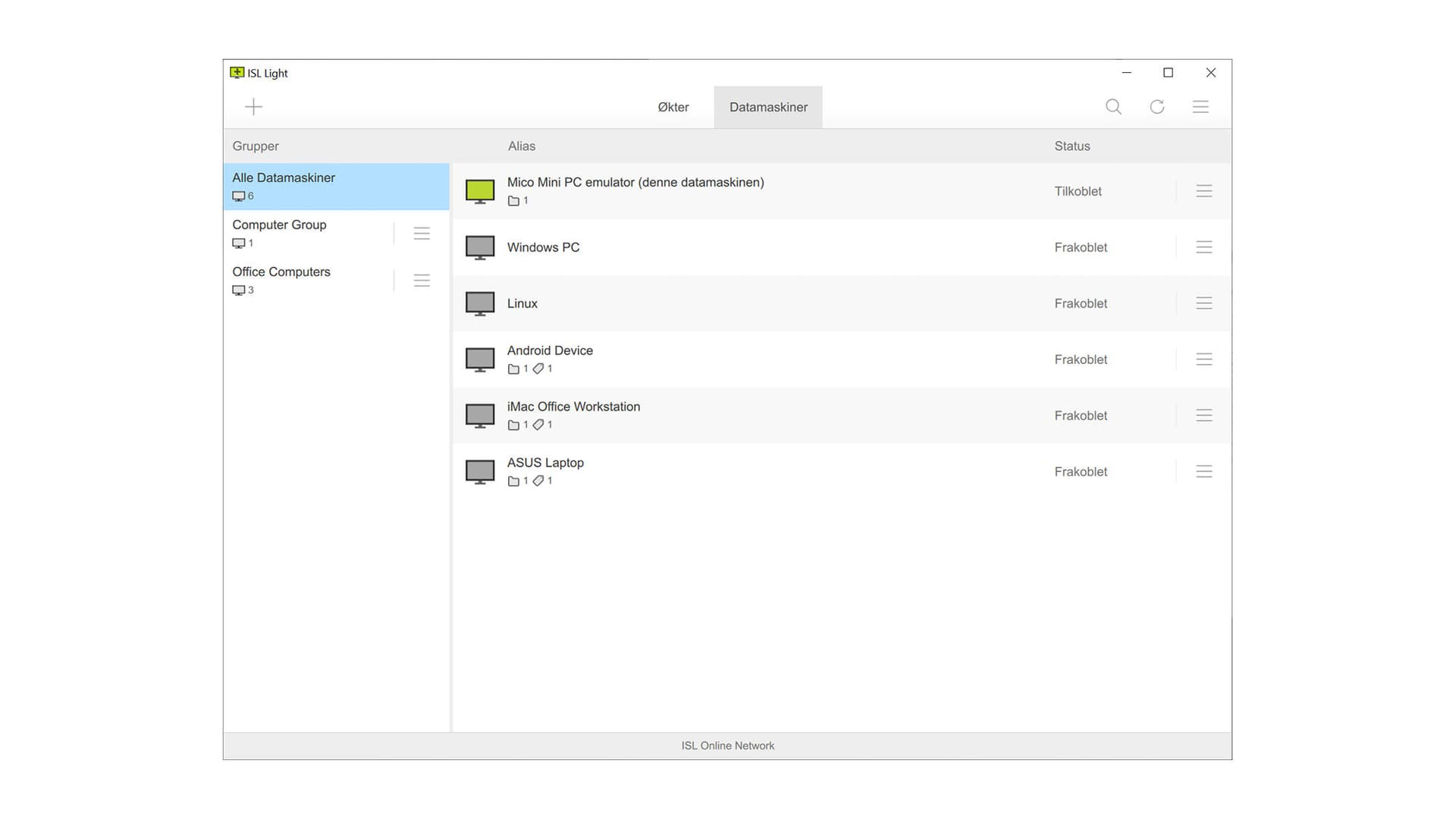Viewport: 1456px width, 819px height.
Task: Click the folder icon under iMac Office Workstation
Action: pyautogui.click(x=513, y=425)
